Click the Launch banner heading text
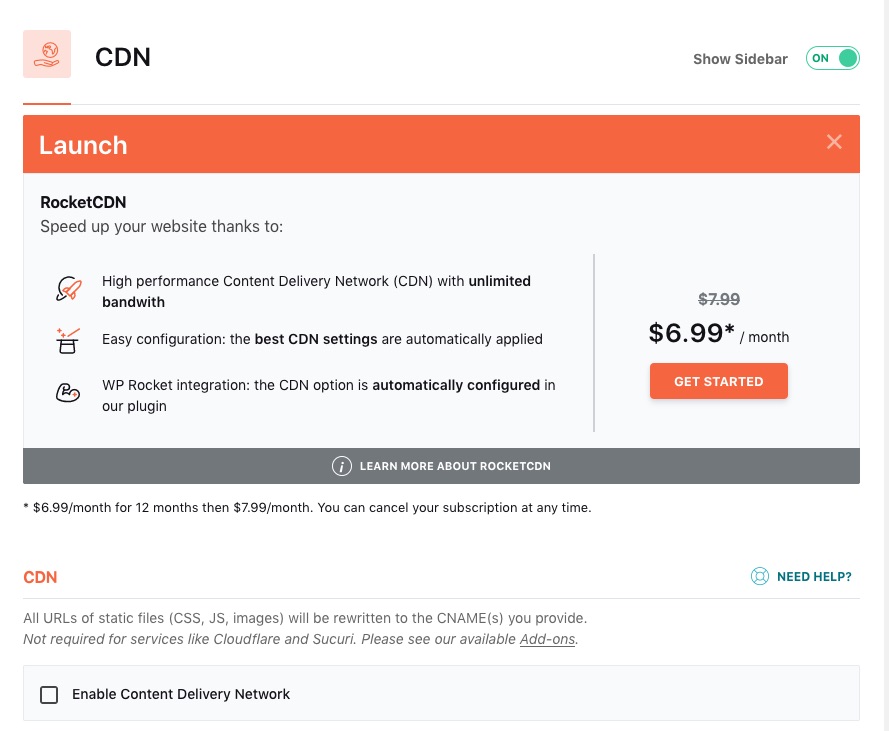 (83, 145)
